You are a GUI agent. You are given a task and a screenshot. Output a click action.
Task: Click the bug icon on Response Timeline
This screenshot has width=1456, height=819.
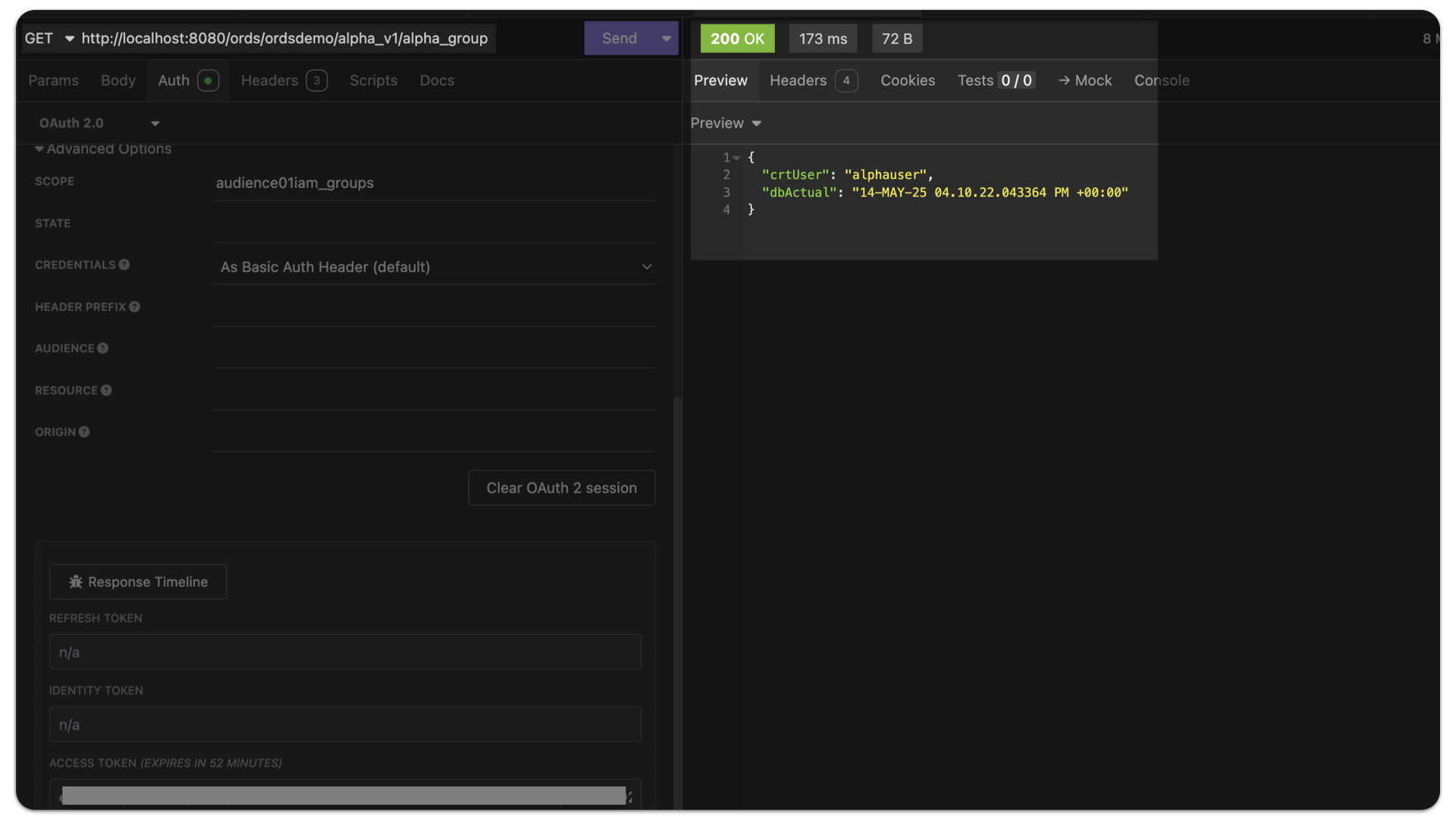[x=76, y=582]
